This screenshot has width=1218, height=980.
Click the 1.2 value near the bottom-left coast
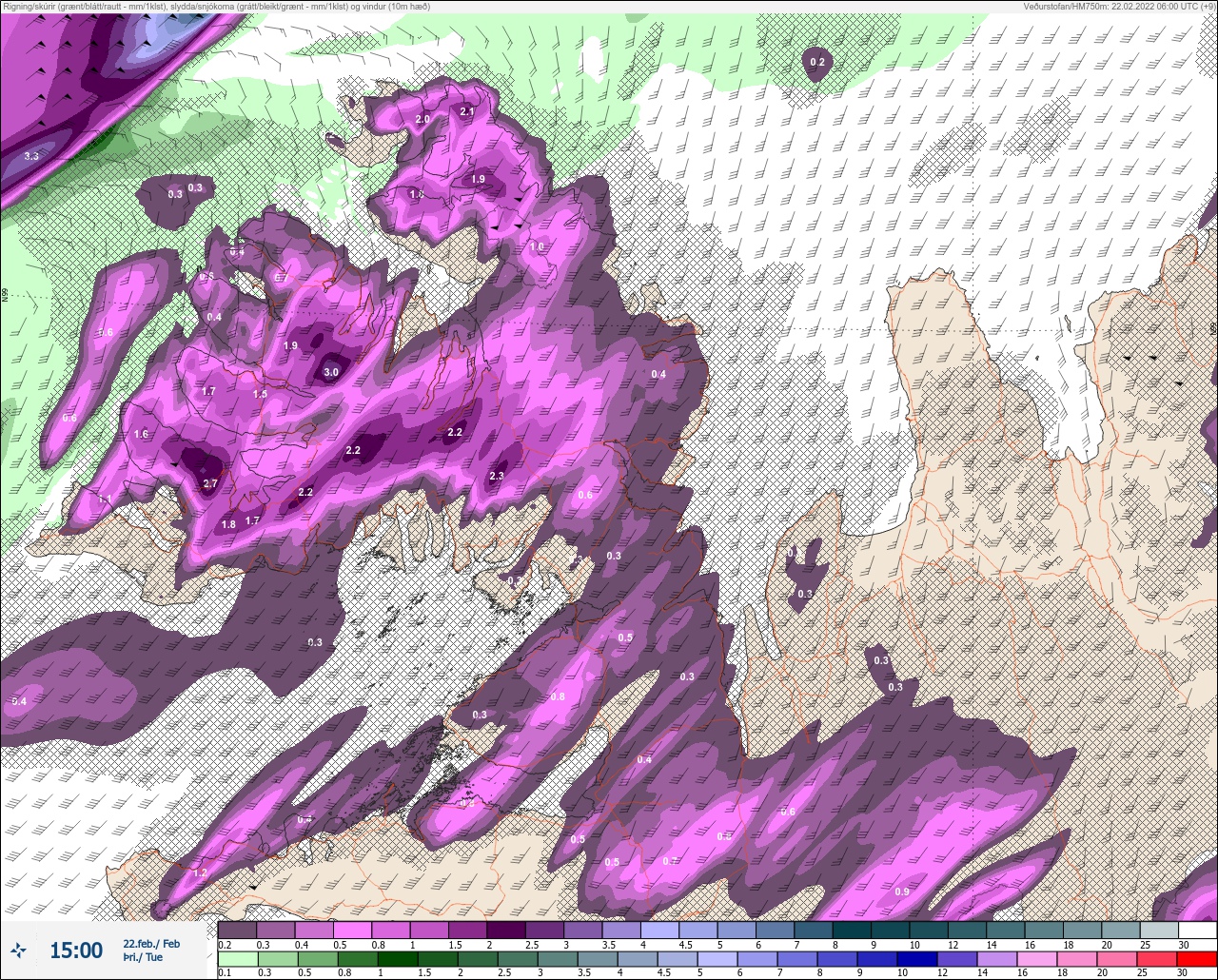pyautogui.click(x=200, y=872)
